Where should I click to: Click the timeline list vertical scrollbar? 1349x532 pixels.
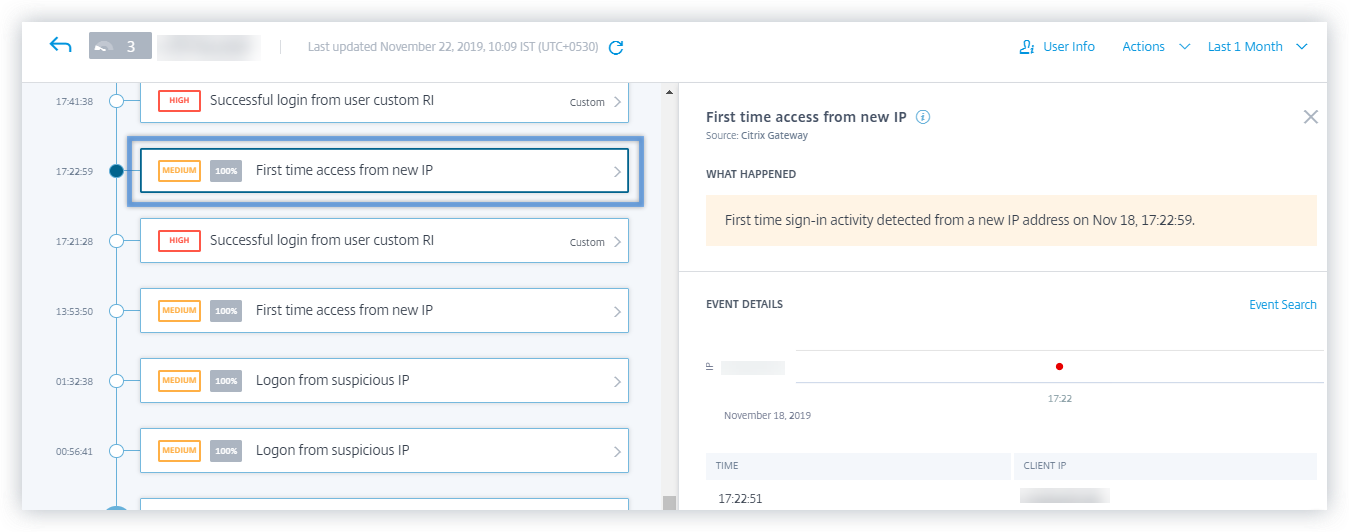(667, 300)
